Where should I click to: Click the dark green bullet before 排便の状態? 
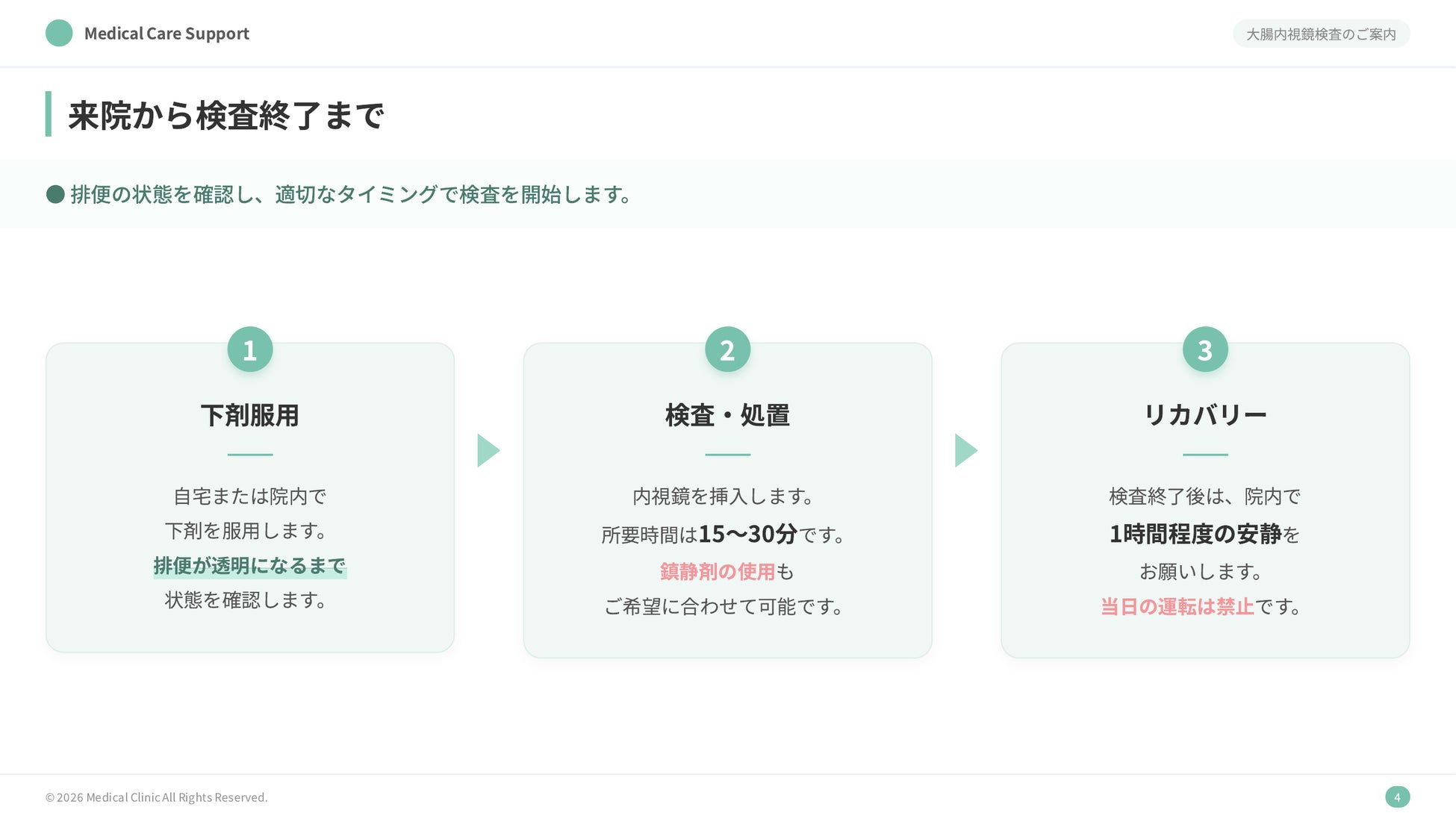[x=55, y=195]
